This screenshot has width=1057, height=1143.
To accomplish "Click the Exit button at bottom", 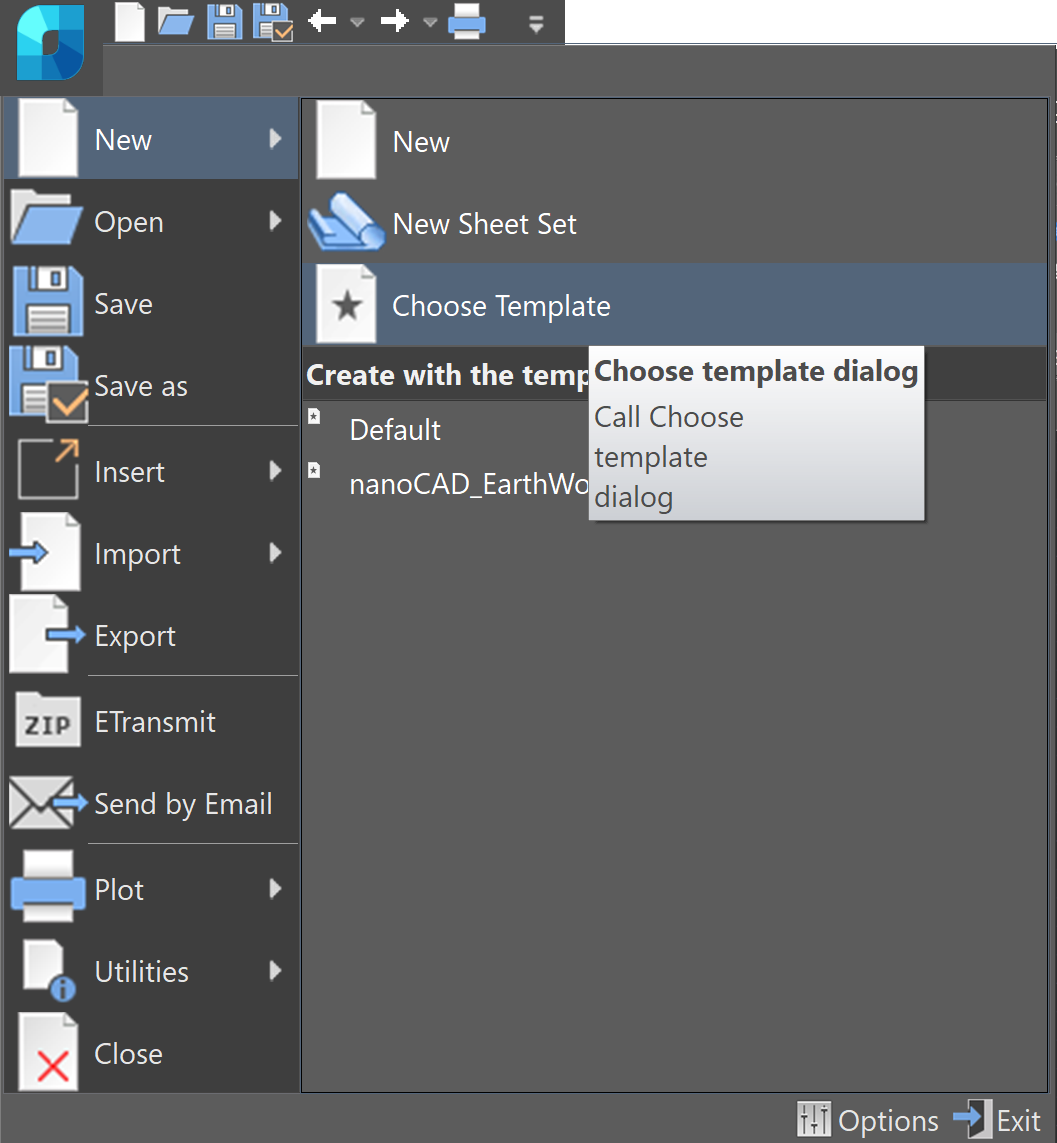I will pyautogui.click(x=997, y=1120).
